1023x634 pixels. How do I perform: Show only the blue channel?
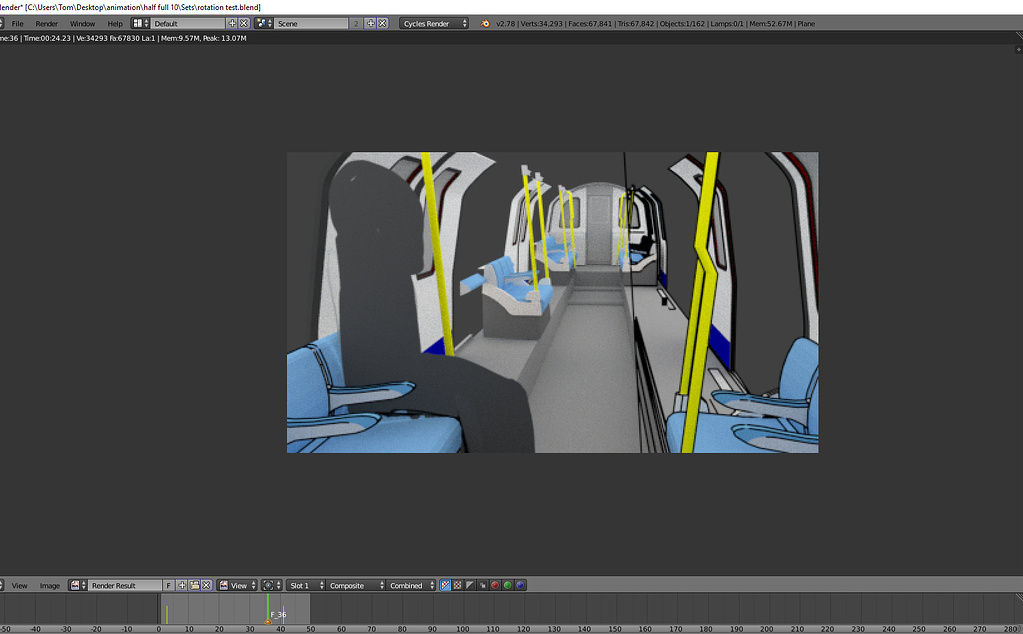click(520, 586)
